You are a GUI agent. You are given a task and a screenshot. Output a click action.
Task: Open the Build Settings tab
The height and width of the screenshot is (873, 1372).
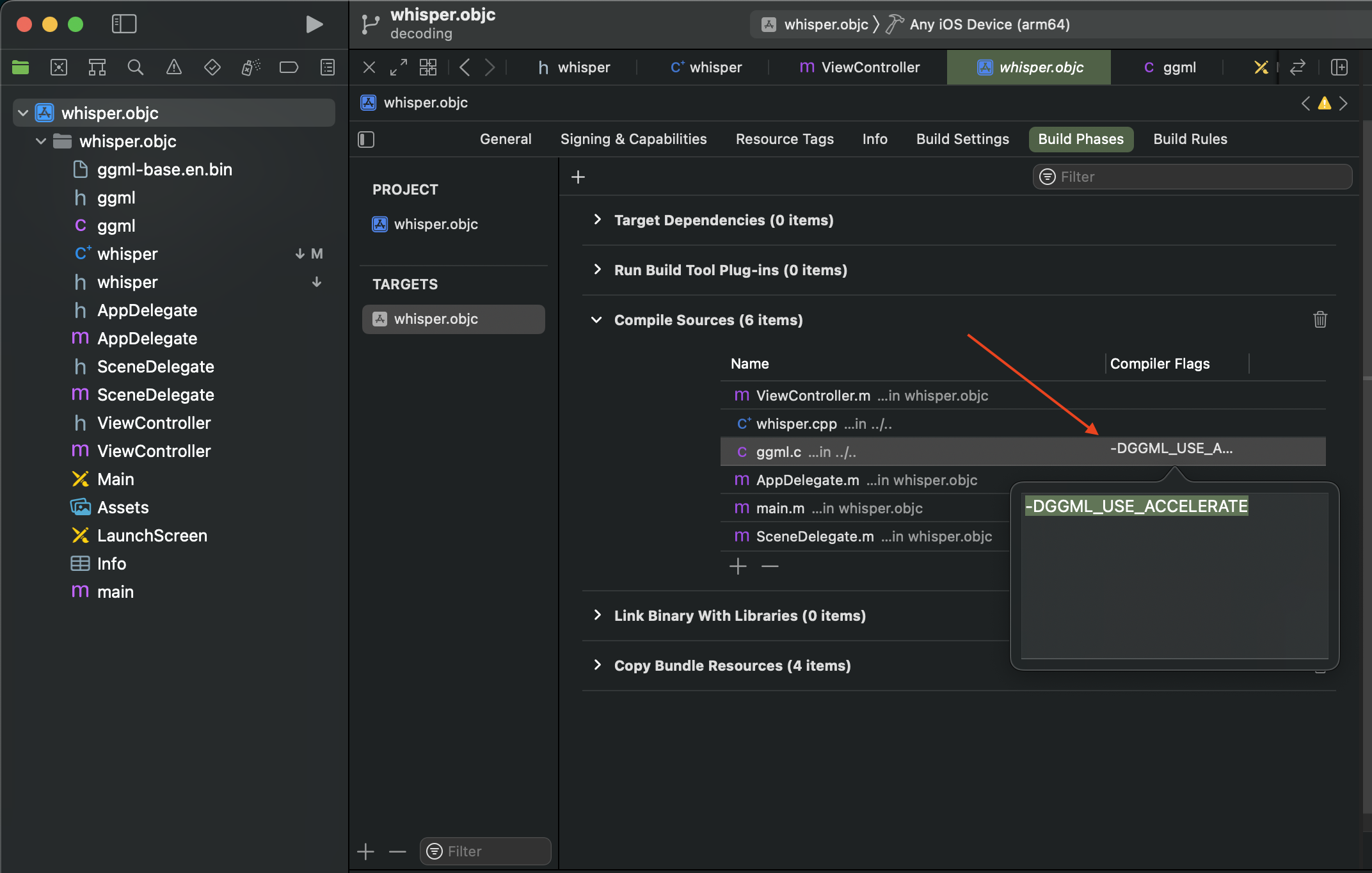[962, 139]
